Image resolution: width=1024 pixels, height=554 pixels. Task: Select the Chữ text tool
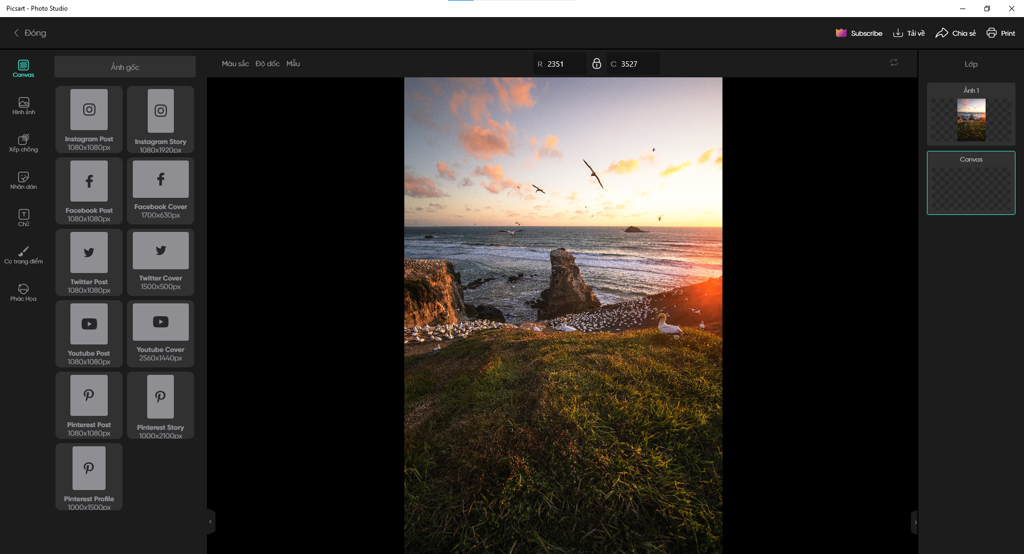point(24,218)
